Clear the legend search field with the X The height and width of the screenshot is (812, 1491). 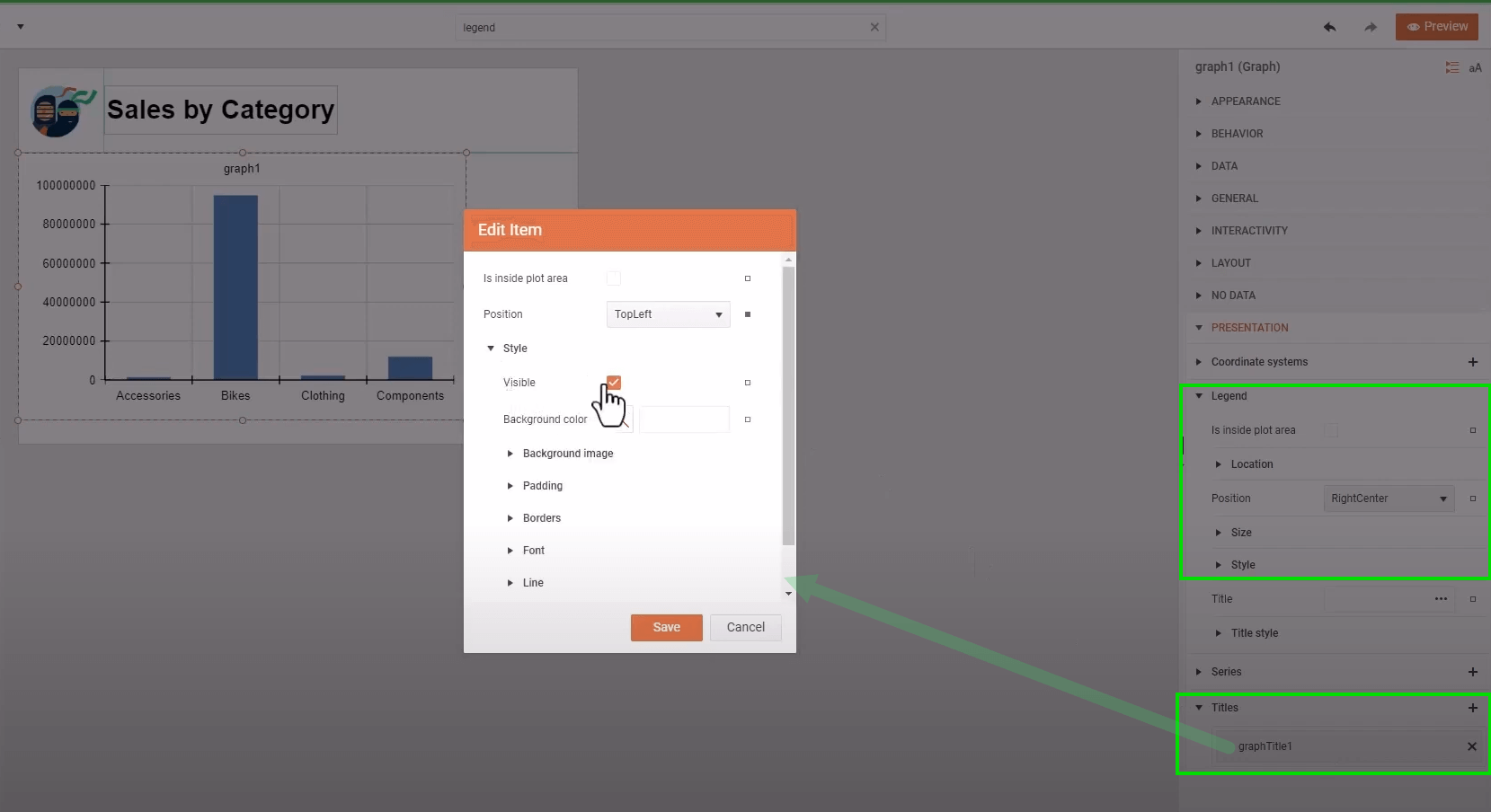click(874, 27)
